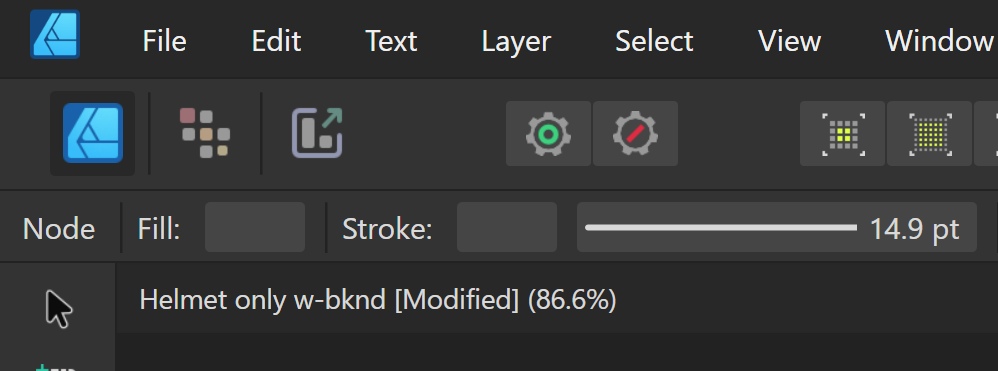Open the File menu
This screenshot has height=371, width=998.
pos(164,41)
